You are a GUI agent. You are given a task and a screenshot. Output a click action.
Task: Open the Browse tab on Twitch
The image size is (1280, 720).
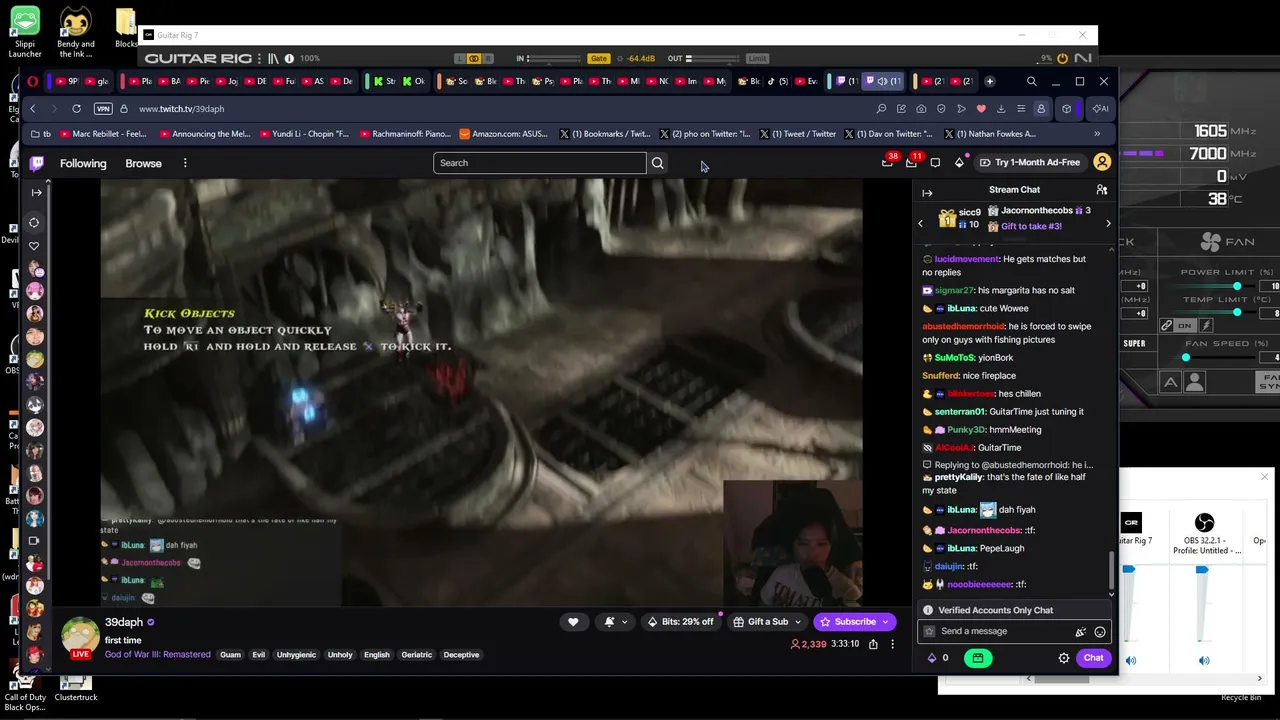pyautogui.click(x=143, y=163)
